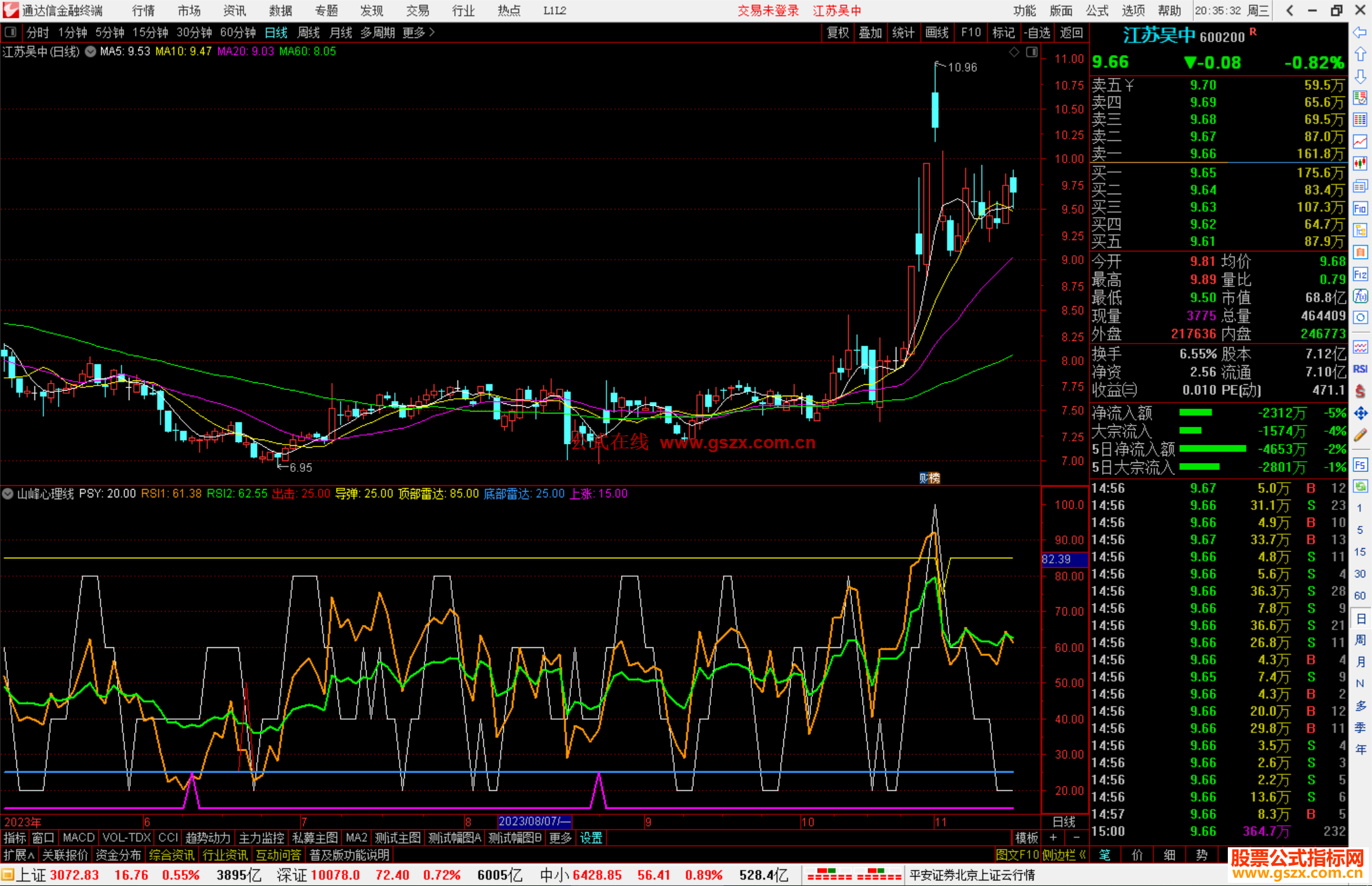
Task: Switch to the 周线 weekly period tab
Action: [x=309, y=32]
